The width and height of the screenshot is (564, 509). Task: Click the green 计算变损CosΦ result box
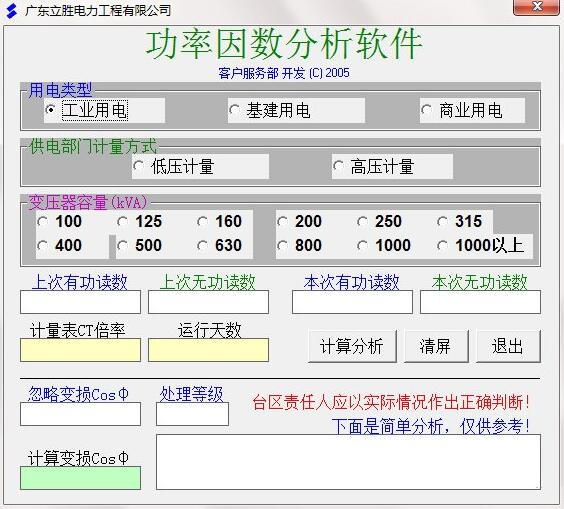81,478
